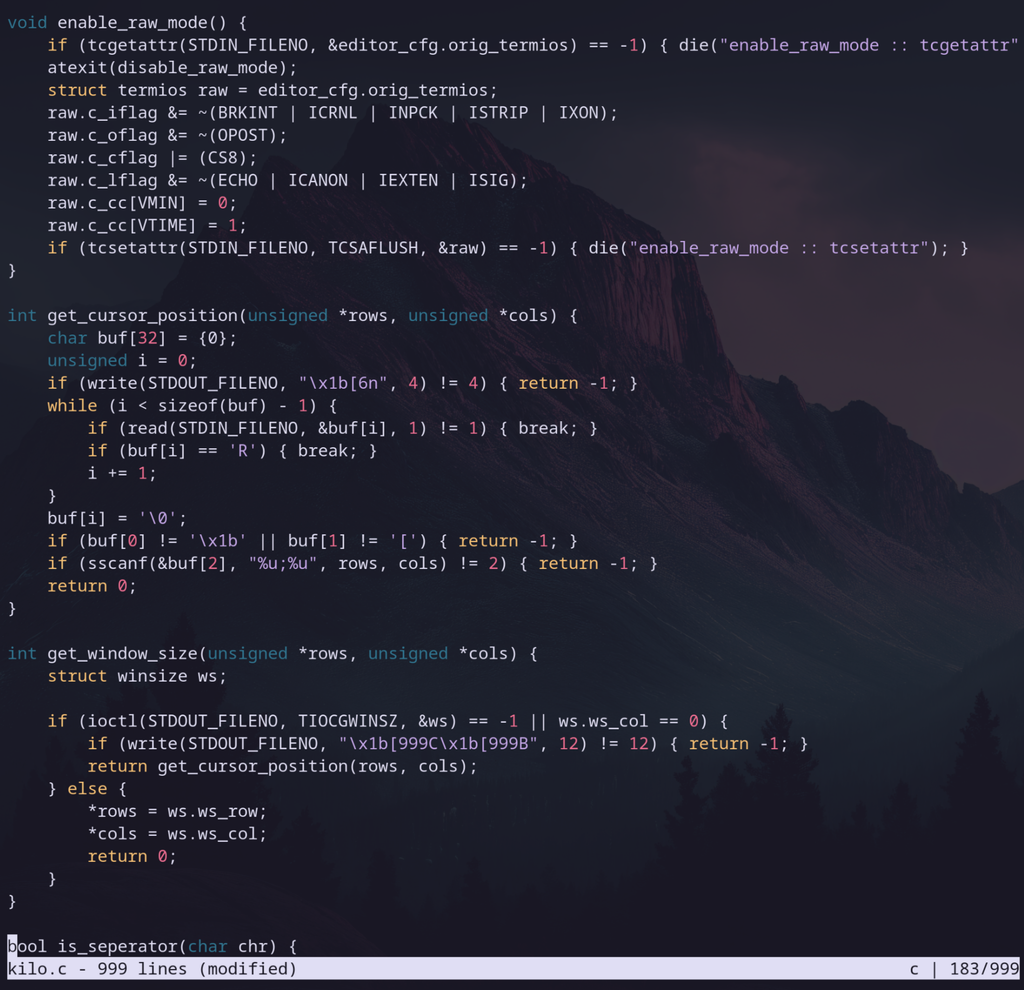The image size is (1024, 990).
Task: Click "atexit(disable_raw_mode);" line
Action: coord(172,68)
